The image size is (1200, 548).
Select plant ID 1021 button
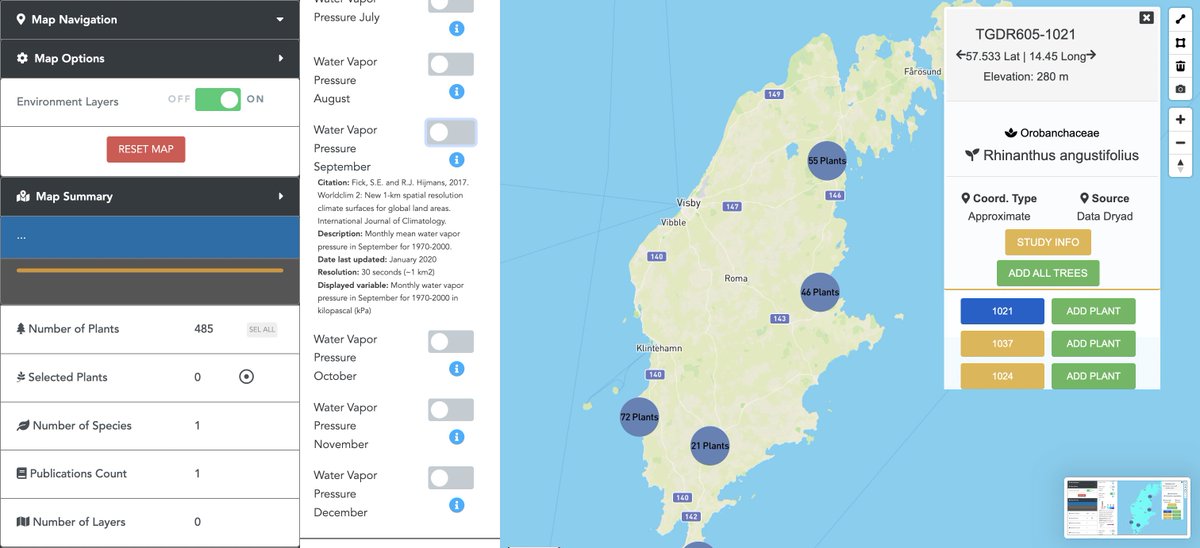point(1002,311)
